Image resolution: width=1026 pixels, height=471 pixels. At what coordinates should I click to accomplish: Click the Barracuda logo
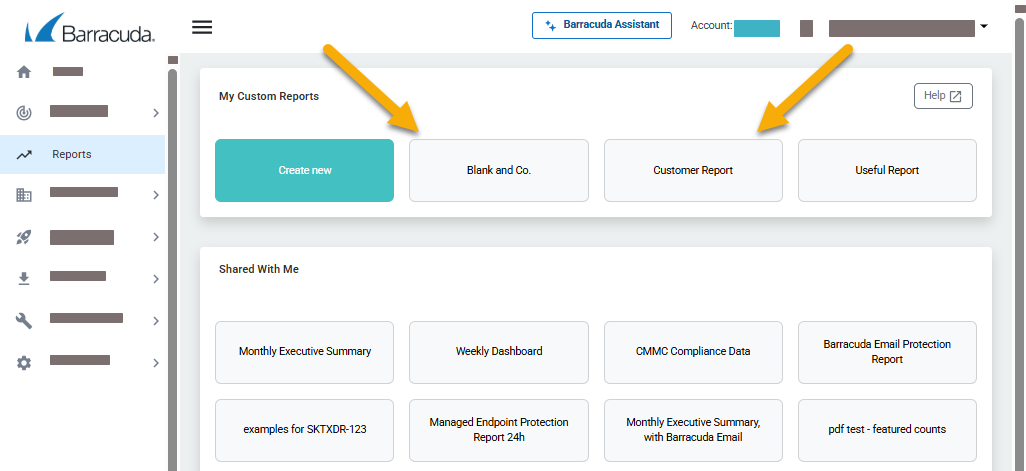tap(90, 27)
